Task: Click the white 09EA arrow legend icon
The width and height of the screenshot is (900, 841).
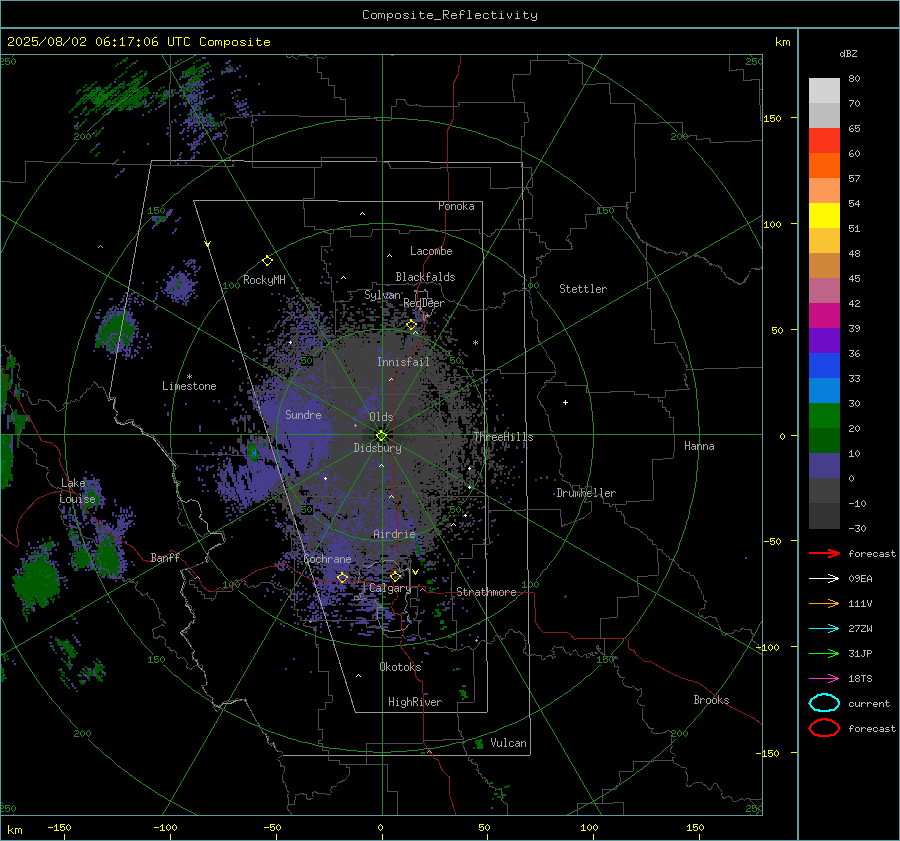Action: point(824,579)
